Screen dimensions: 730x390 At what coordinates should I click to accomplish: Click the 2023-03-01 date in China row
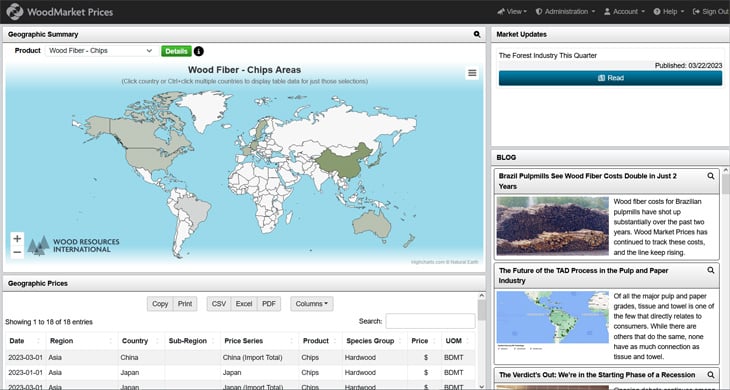(x=25, y=357)
